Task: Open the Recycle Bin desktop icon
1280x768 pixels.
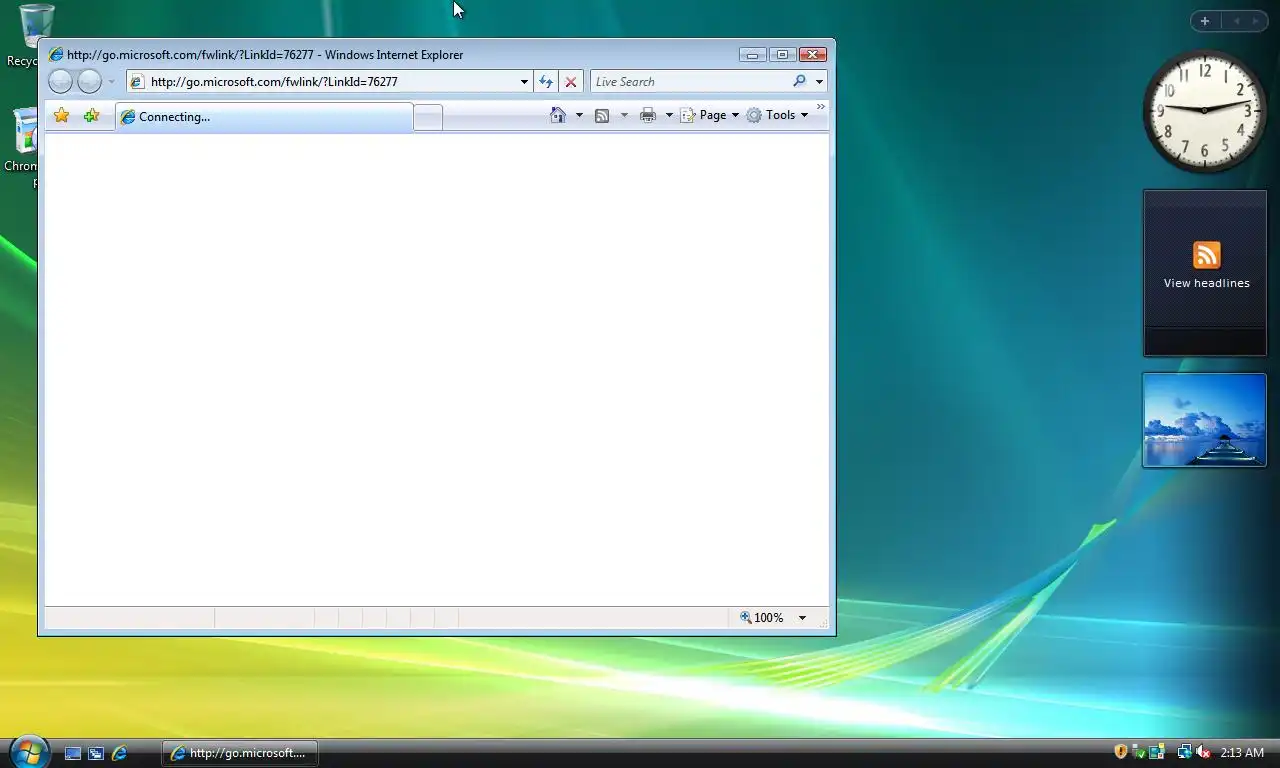Action: 36,35
